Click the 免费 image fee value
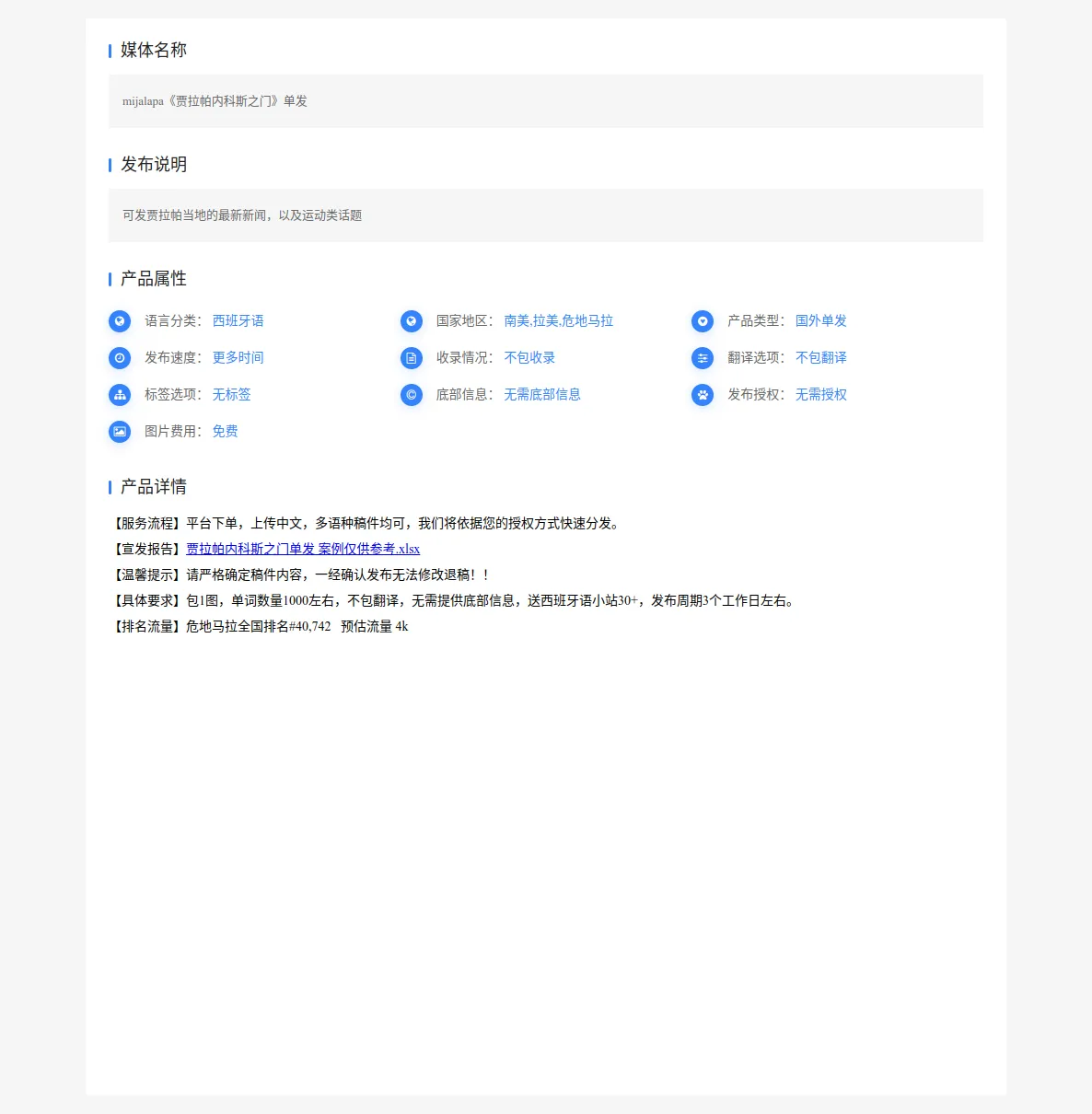Screen dimensions: 1092x1114 [226, 432]
